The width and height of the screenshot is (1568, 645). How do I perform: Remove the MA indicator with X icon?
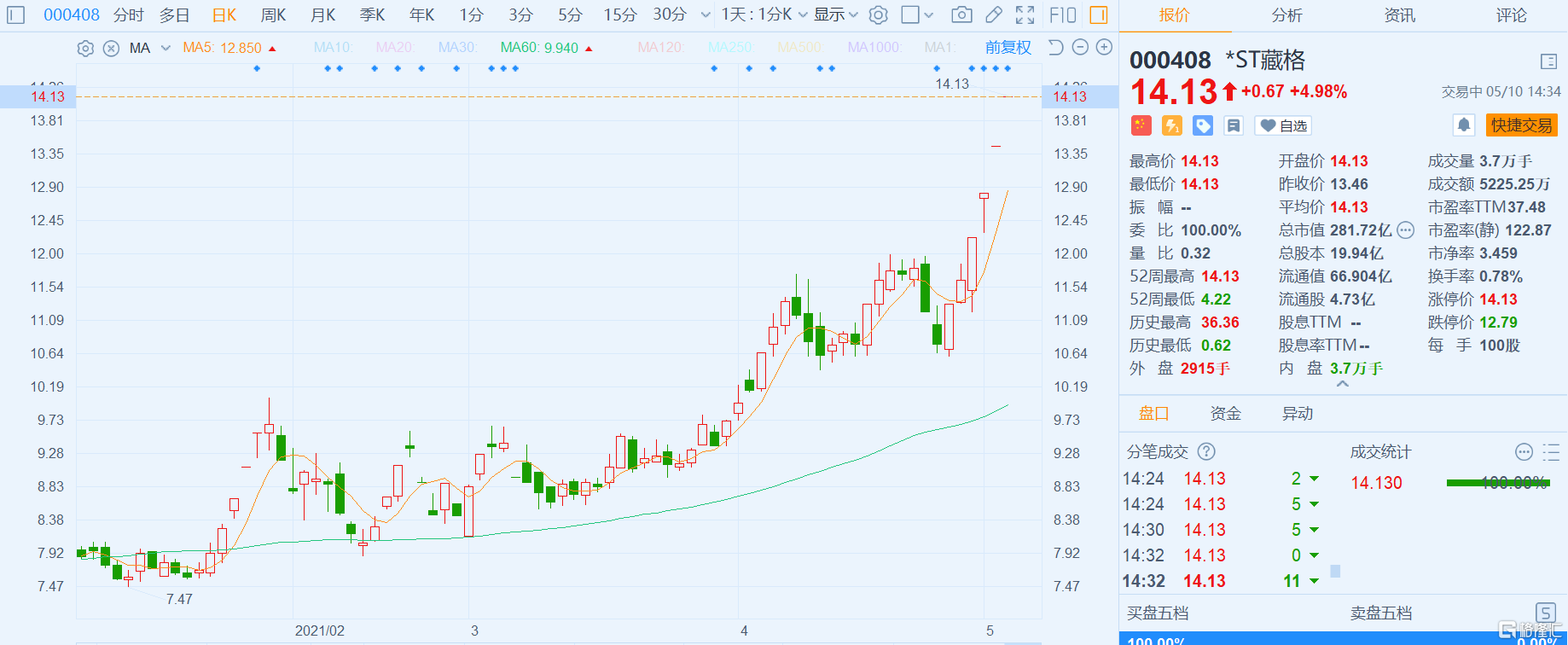[x=111, y=49]
